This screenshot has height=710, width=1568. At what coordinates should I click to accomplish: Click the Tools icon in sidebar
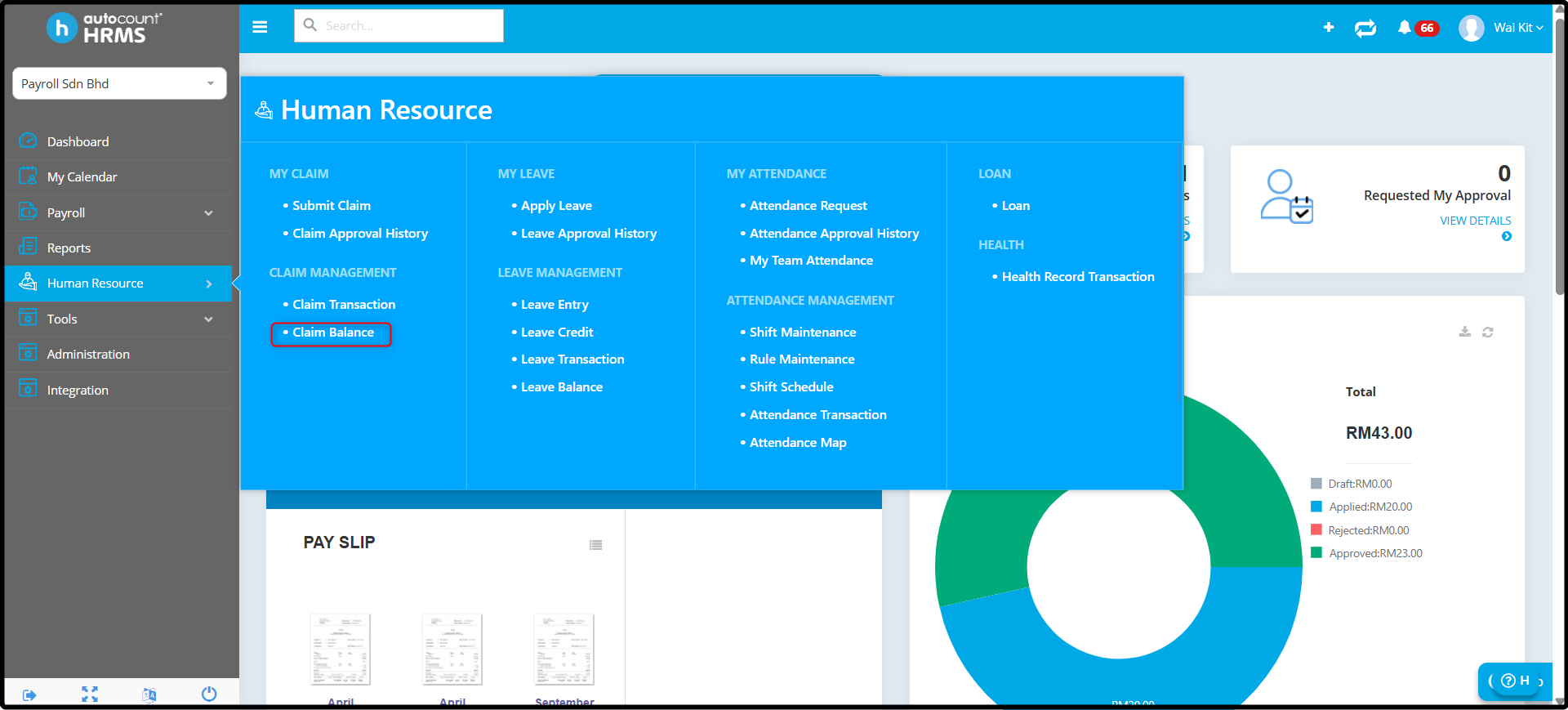coord(28,318)
